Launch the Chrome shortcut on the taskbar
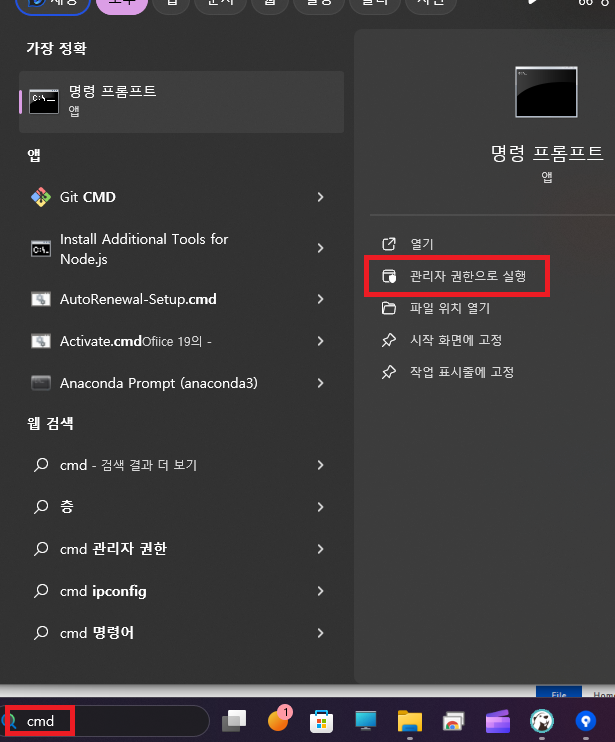Viewport: 615px width, 742px height. [453, 722]
